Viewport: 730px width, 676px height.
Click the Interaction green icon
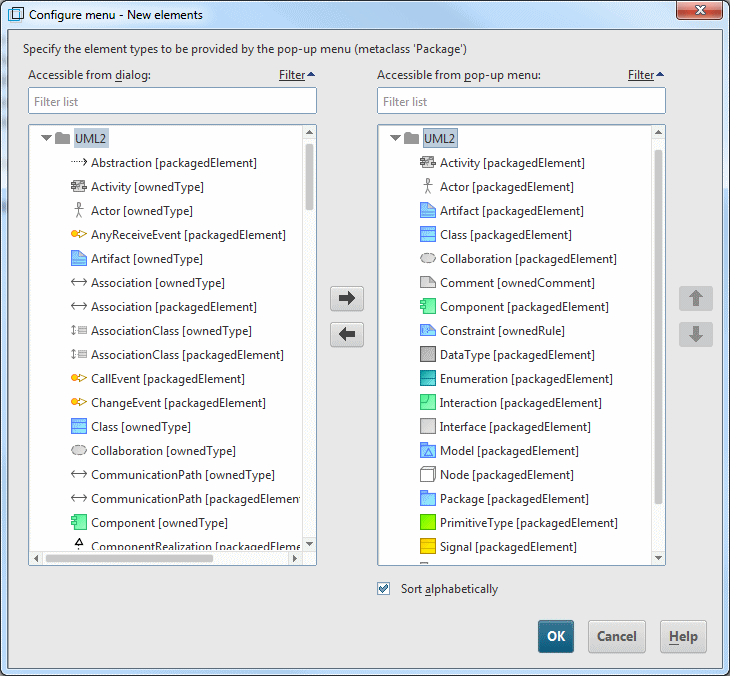[x=428, y=402]
